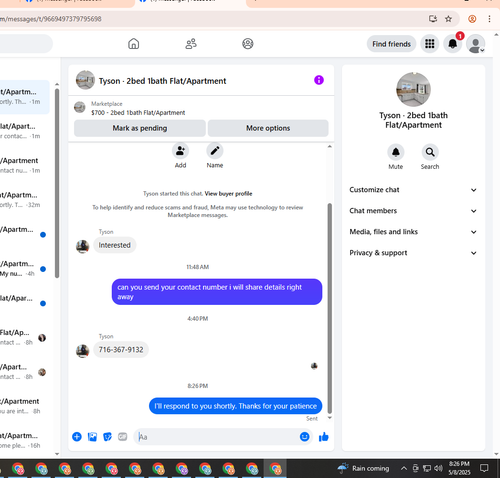Open the Rain coming weather widget
This screenshot has width=500, height=478.
click(x=363, y=468)
